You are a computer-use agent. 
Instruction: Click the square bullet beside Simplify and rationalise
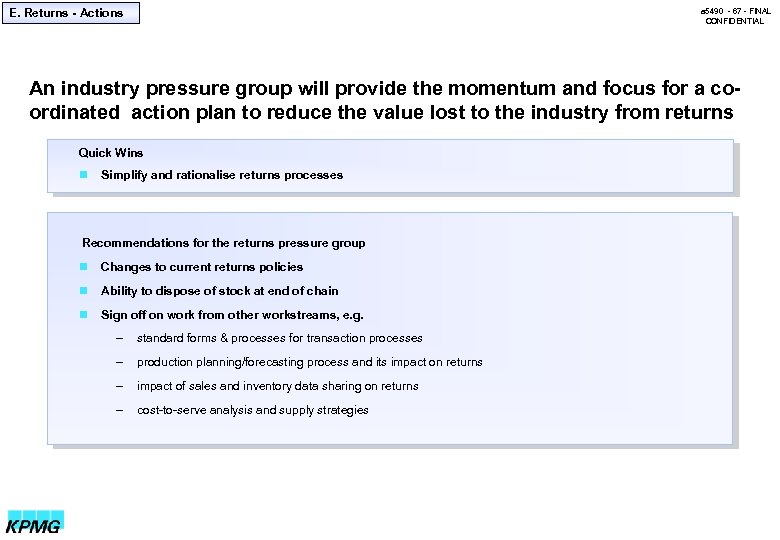84,175
